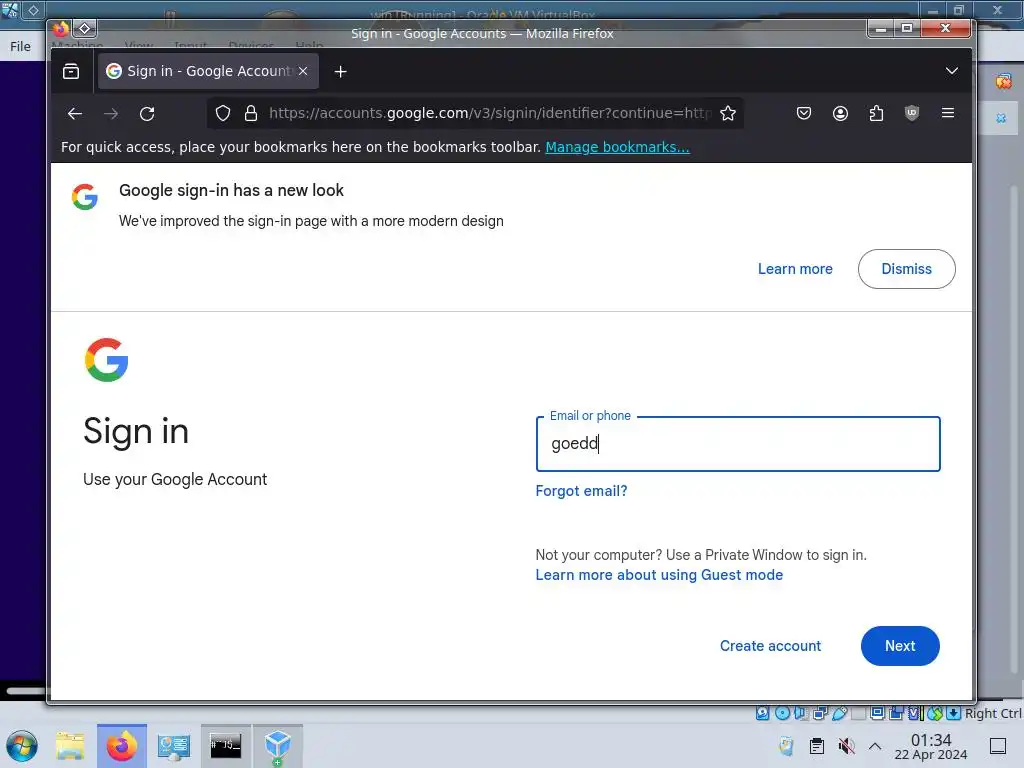Toggle the pin button on the VirtualBox title bar
Image resolution: width=1024 pixels, height=768 pixels.
[33, 10]
